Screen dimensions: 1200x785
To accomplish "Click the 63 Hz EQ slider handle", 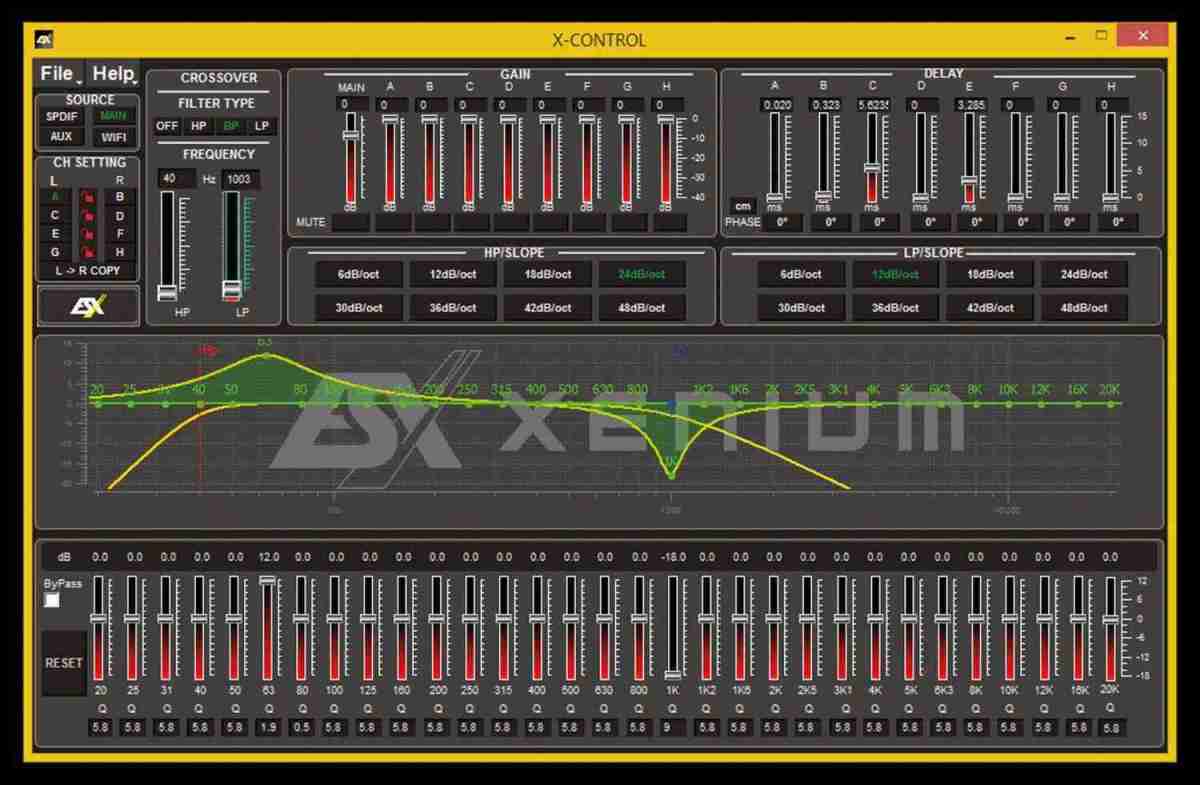I will click(267, 580).
